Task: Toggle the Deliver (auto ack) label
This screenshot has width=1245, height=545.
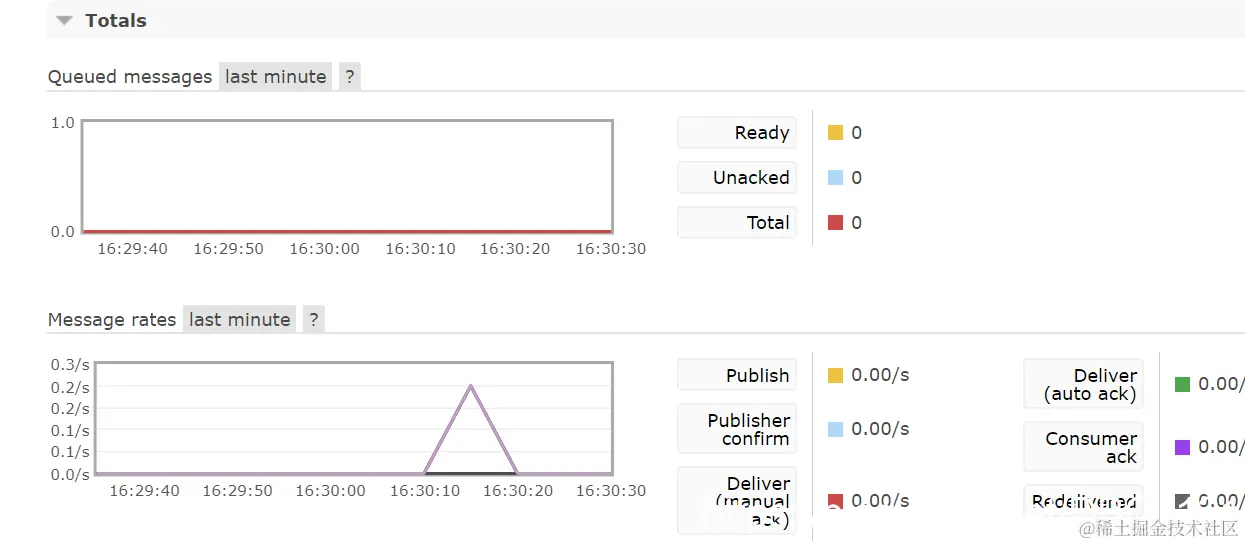Action: (1083, 384)
